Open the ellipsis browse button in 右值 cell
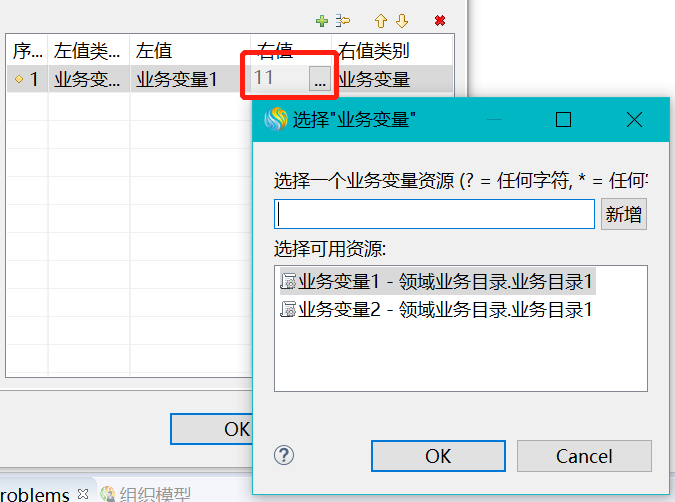The width and height of the screenshot is (675, 502). click(x=320, y=79)
